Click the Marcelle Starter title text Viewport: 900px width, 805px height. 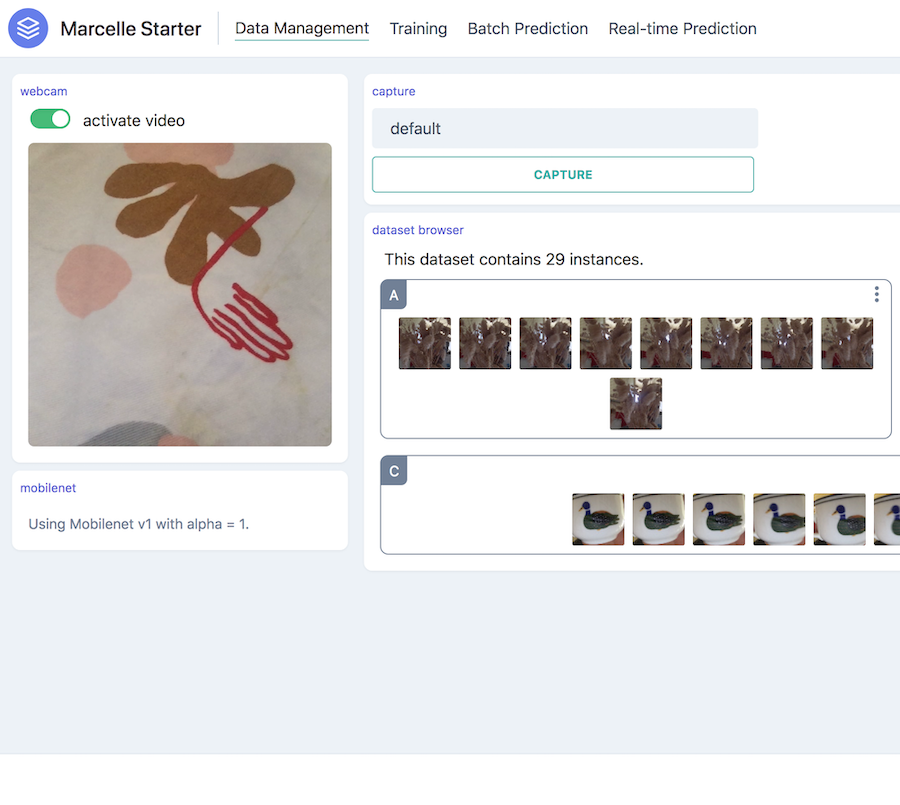click(x=131, y=29)
